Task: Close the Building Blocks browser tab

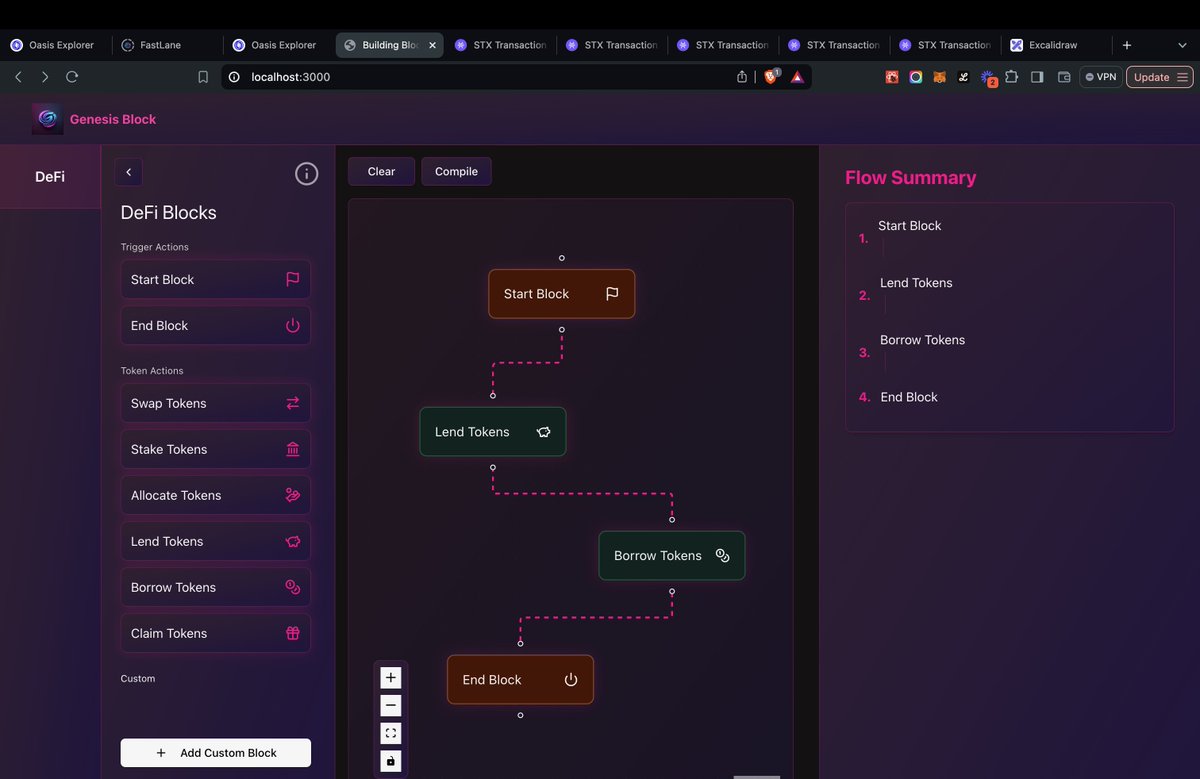Action: click(x=432, y=45)
